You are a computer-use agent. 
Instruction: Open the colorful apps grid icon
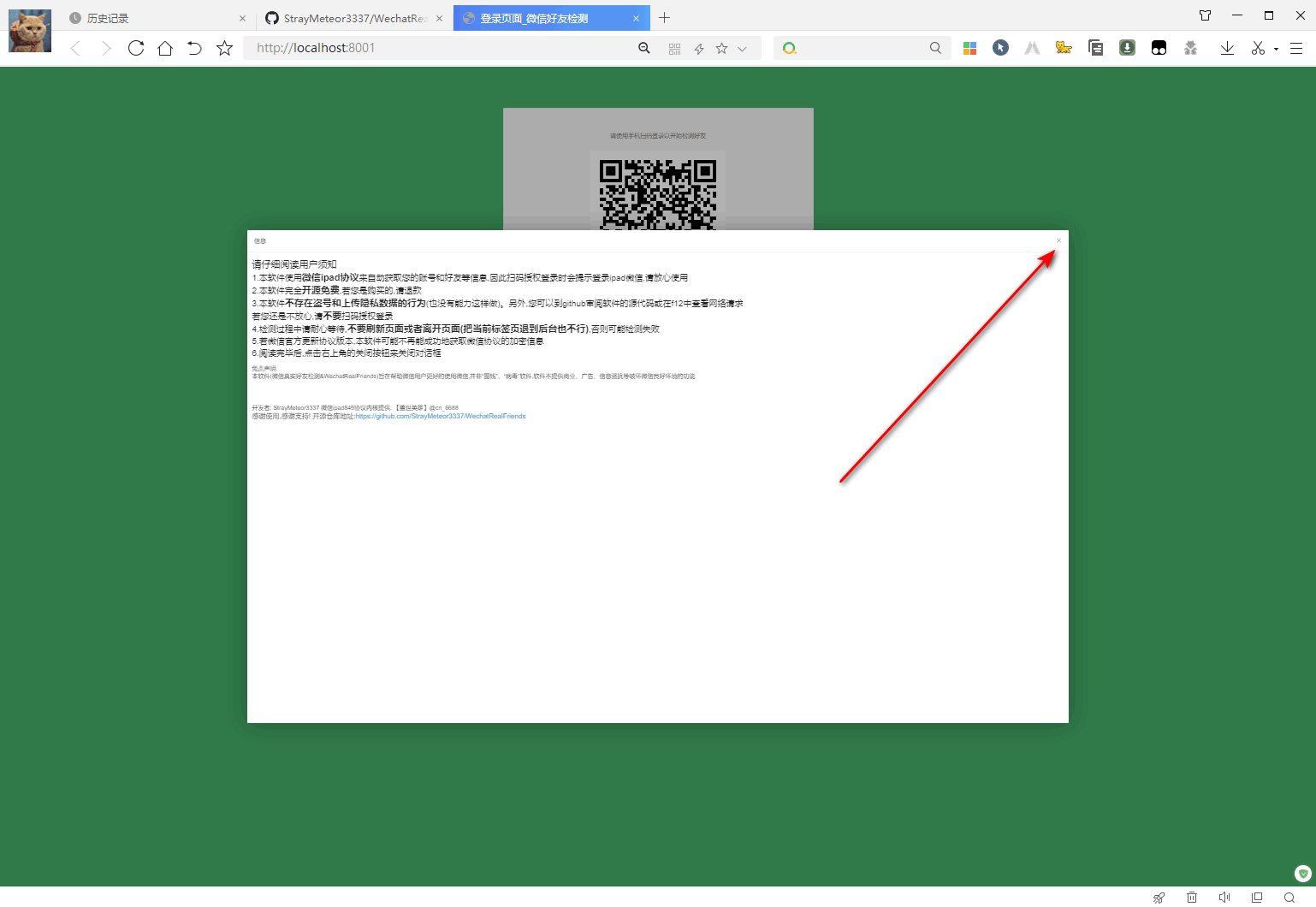pos(969,48)
